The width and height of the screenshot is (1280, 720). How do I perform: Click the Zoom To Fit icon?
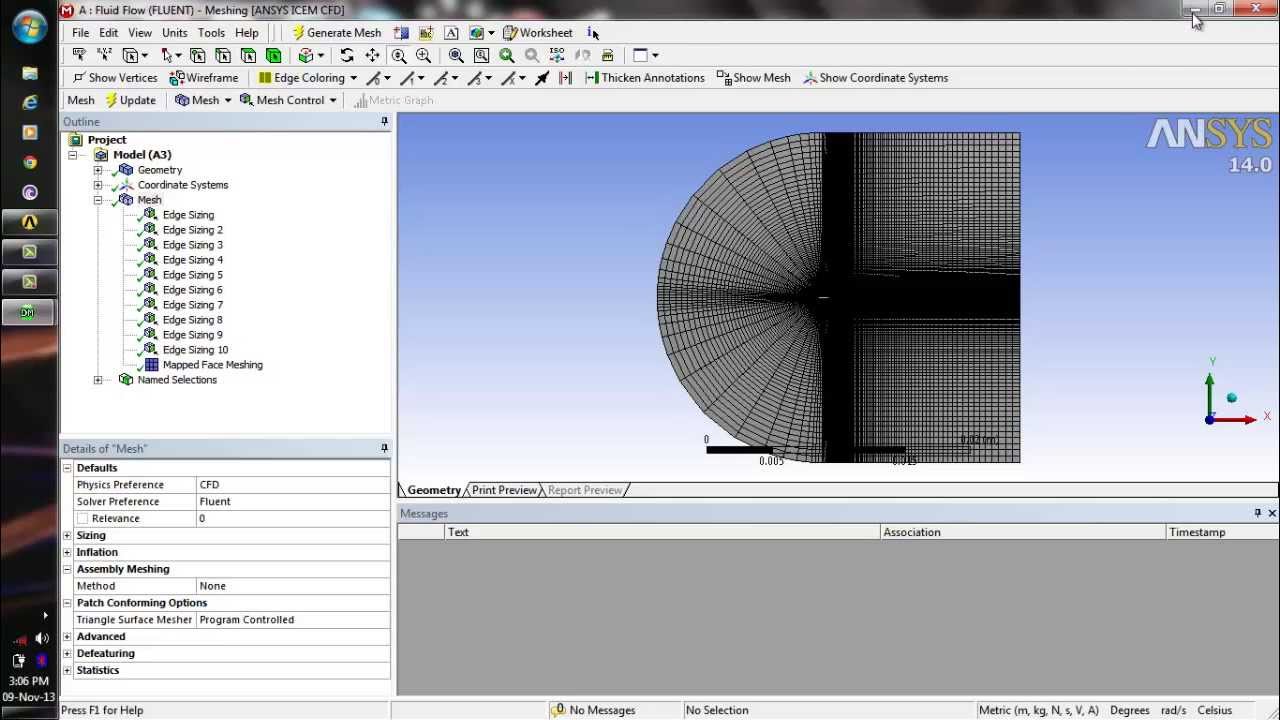(456, 56)
